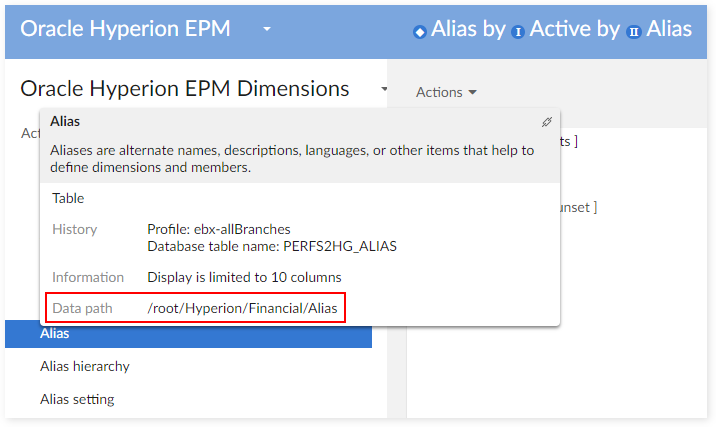
Task: Select the Alias table in navigation
Action: [55, 333]
